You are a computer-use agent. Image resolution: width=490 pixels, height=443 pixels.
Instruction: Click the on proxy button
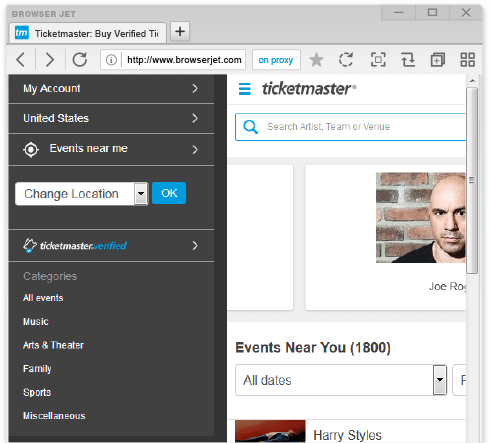(x=276, y=60)
